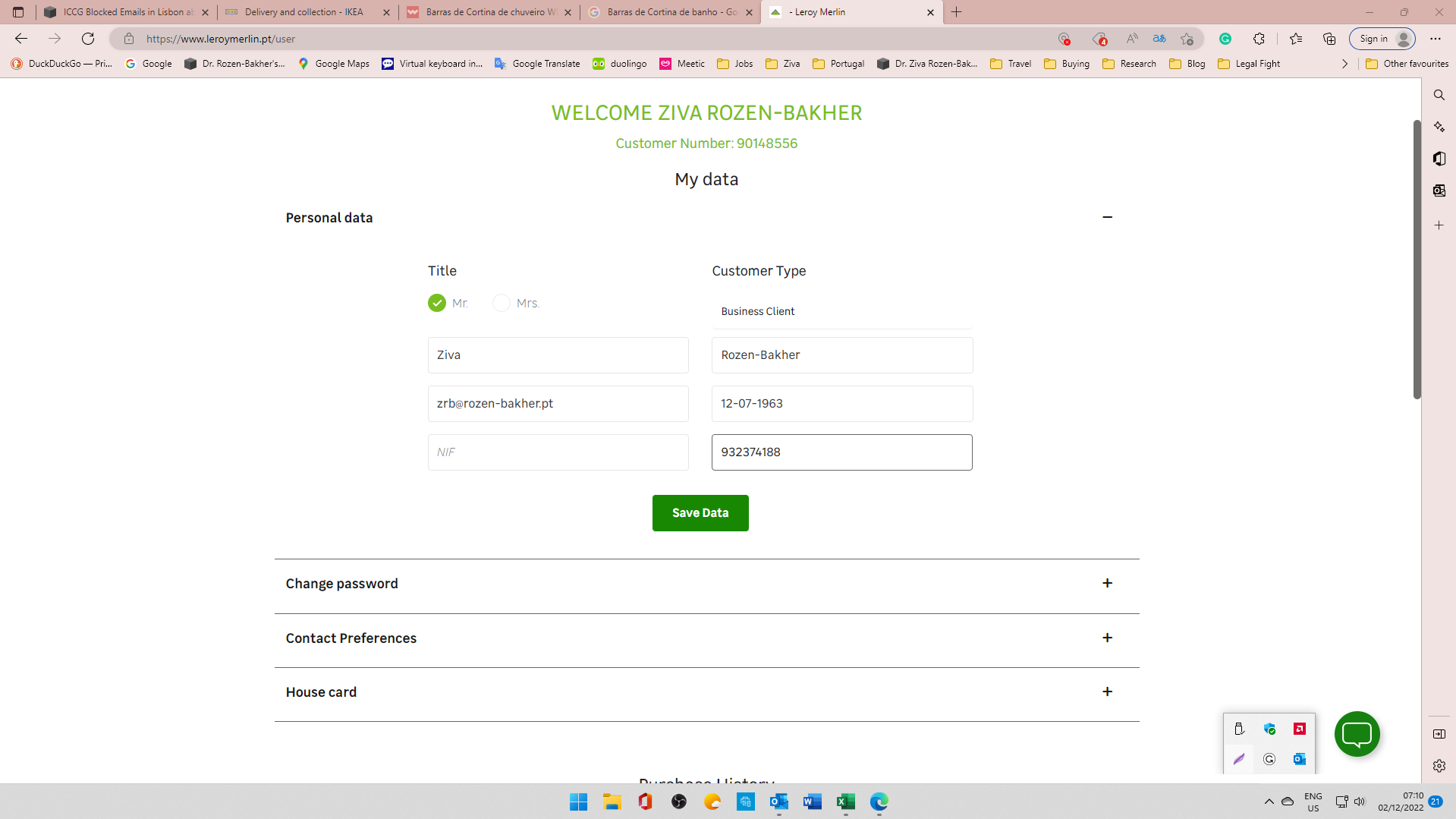Expand the House card section
1456x819 pixels.
pos(1107,691)
